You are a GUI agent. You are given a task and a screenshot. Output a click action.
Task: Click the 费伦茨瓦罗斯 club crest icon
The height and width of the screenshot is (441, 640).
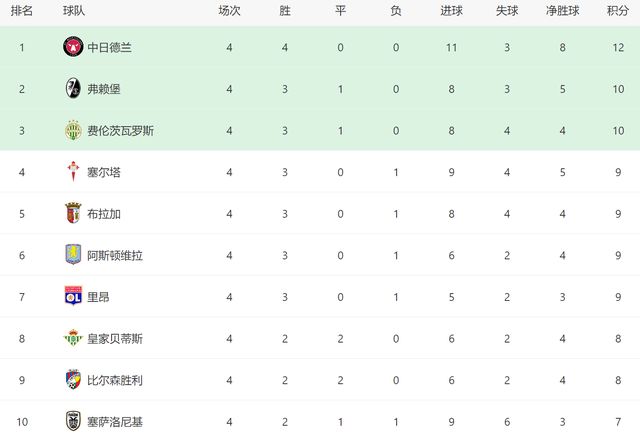point(72,131)
